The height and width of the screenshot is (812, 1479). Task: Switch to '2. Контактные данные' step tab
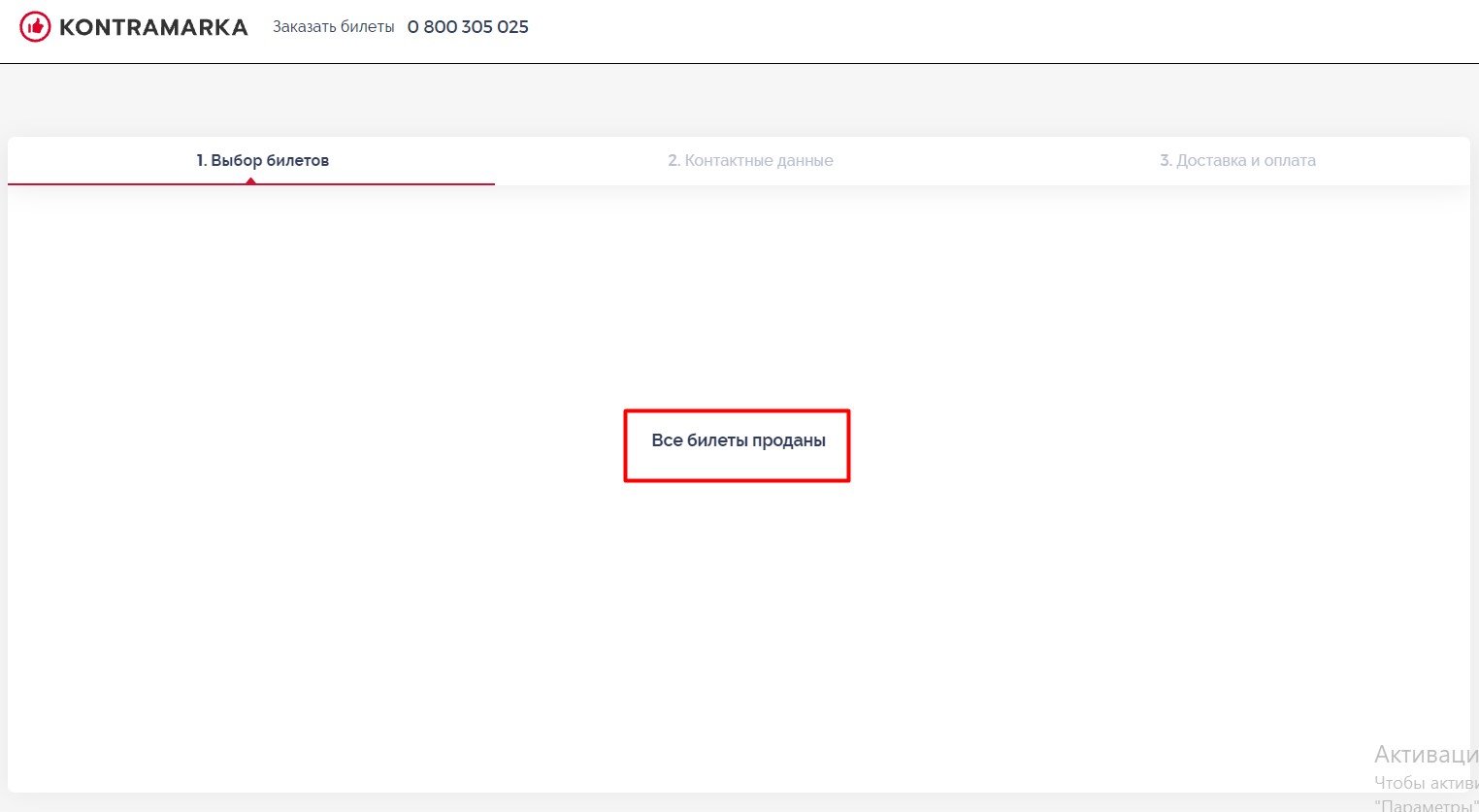pyautogui.click(x=750, y=160)
